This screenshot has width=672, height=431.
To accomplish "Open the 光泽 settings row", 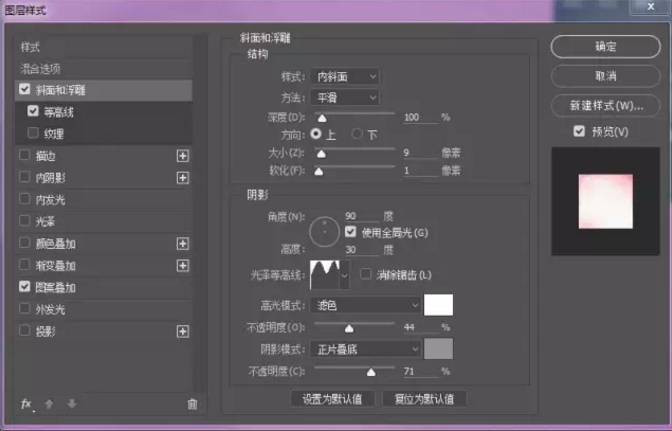I will click(x=104, y=221).
